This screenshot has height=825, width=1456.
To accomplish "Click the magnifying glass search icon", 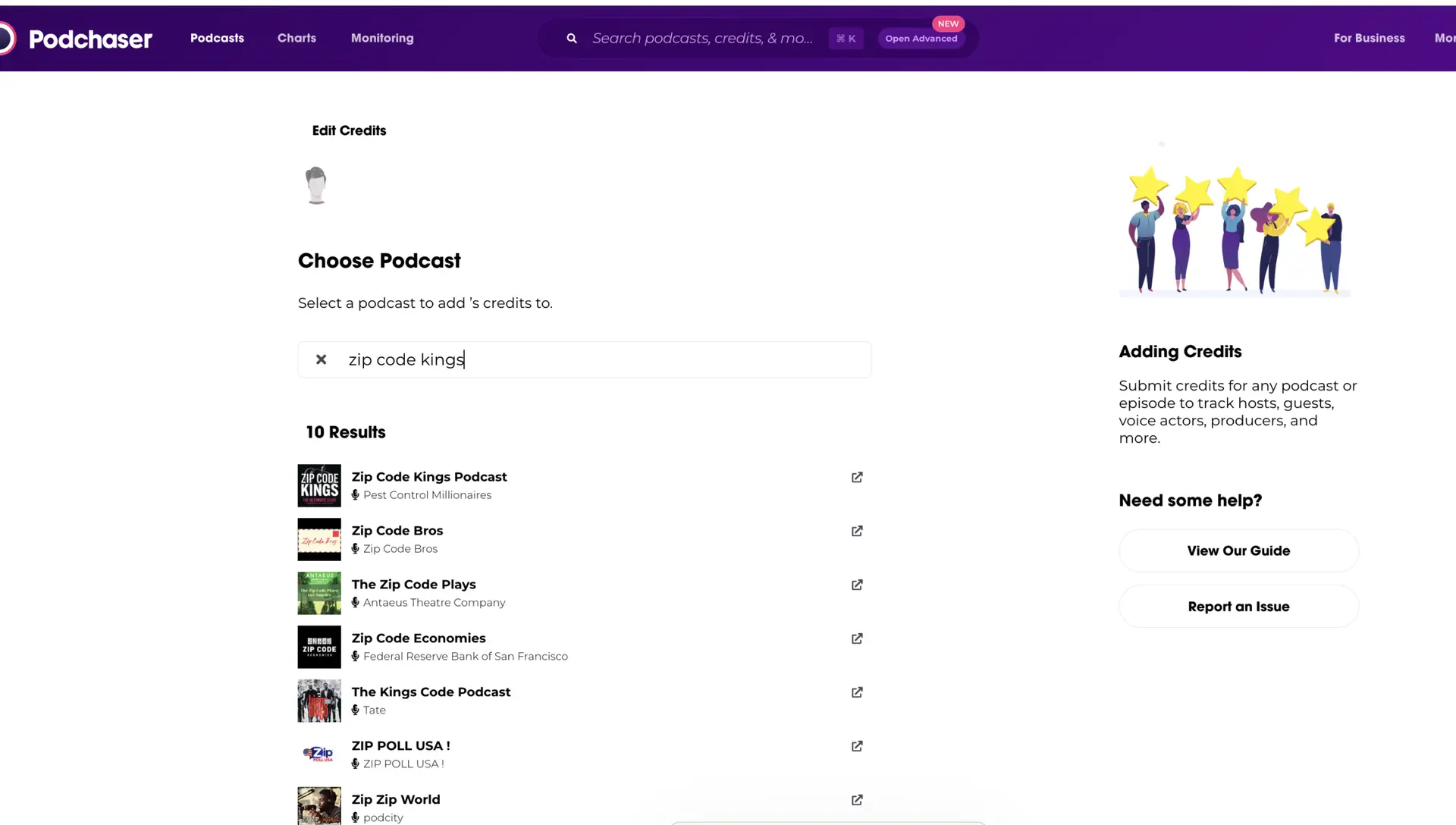I will pyautogui.click(x=571, y=38).
